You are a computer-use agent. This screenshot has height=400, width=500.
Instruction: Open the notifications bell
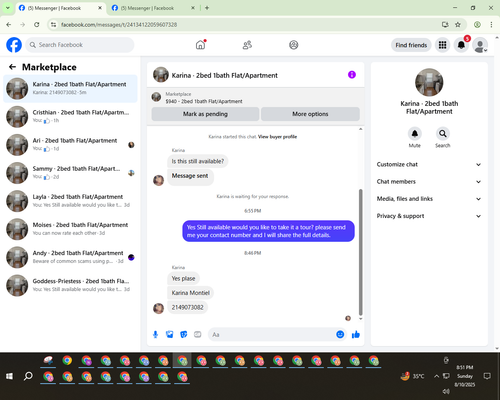[461, 45]
